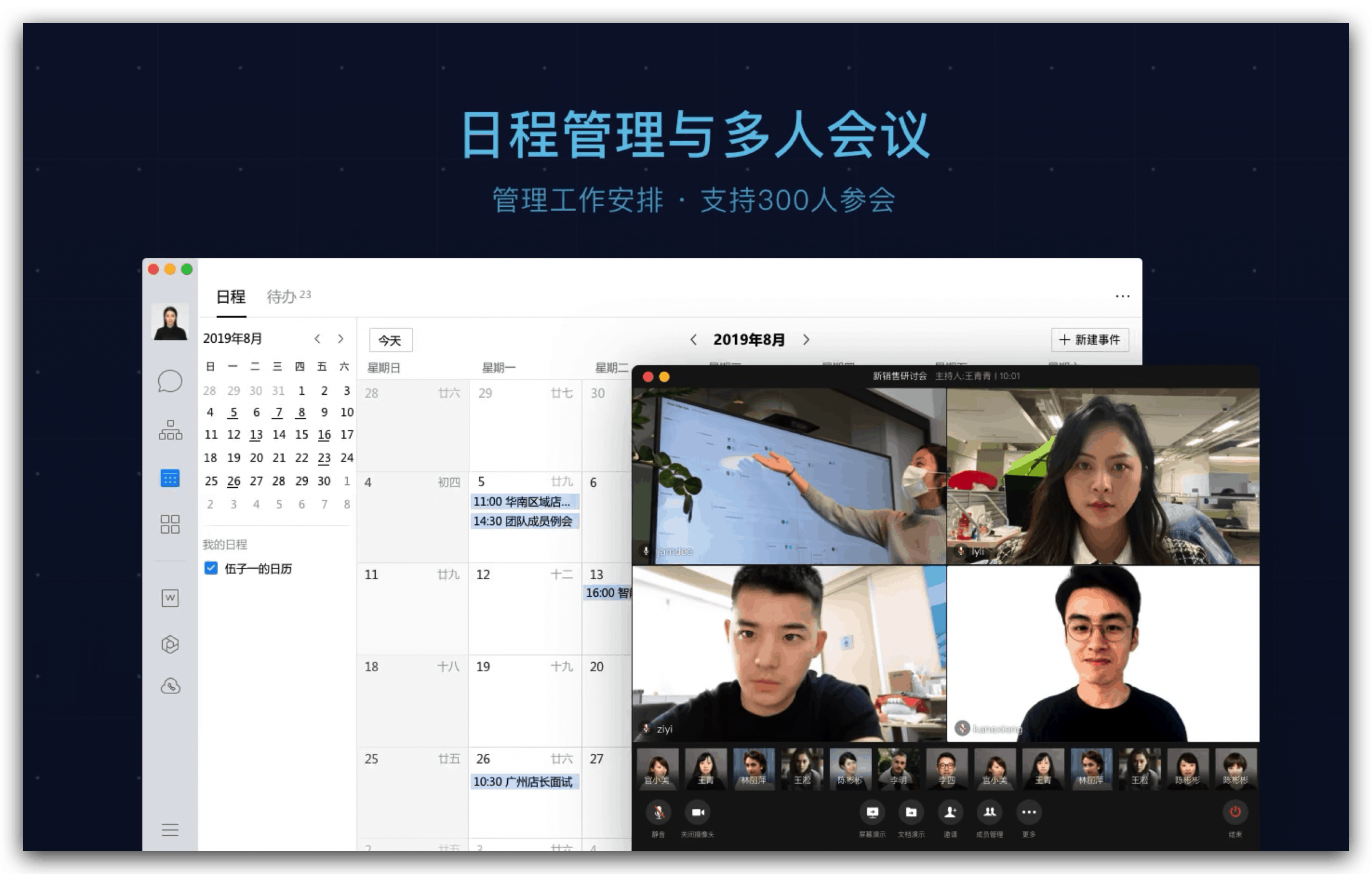Go to previous month in mini calendar
Image resolution: width=1372 pixels, height=874 pixels.
[318, 339]
